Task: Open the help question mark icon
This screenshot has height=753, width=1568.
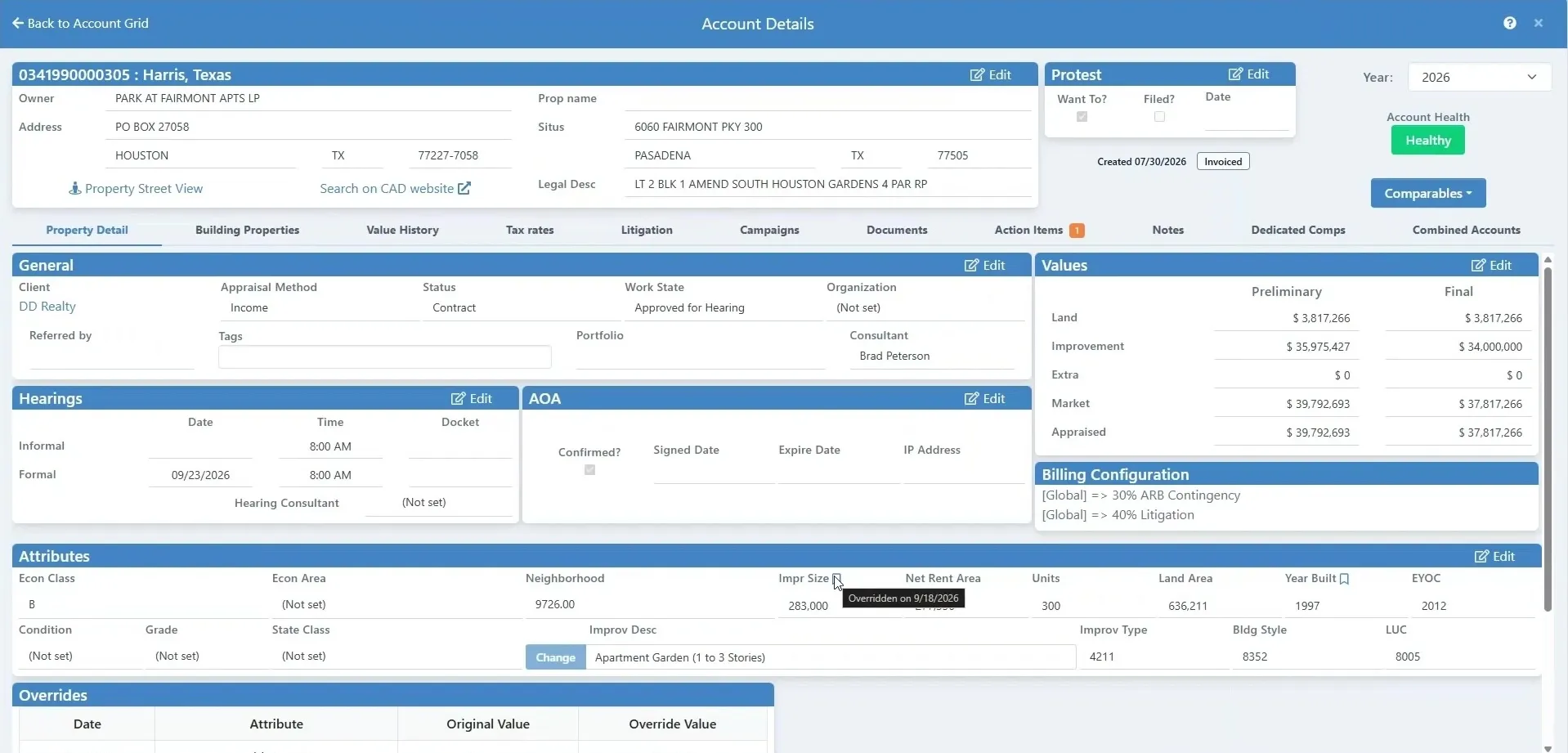Action: pos(1509,23)
